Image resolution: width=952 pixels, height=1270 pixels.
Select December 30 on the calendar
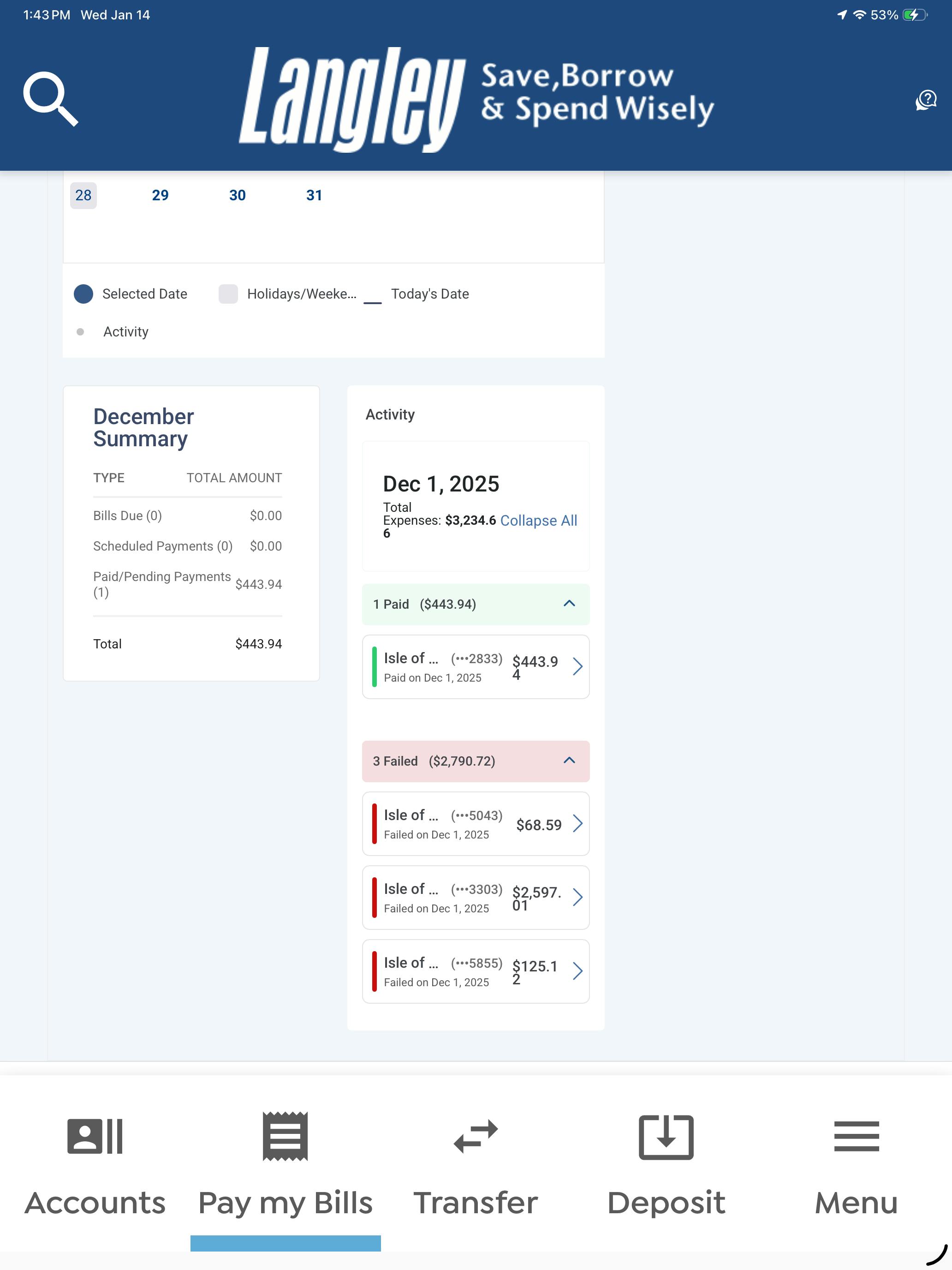(x=237, y=195)
